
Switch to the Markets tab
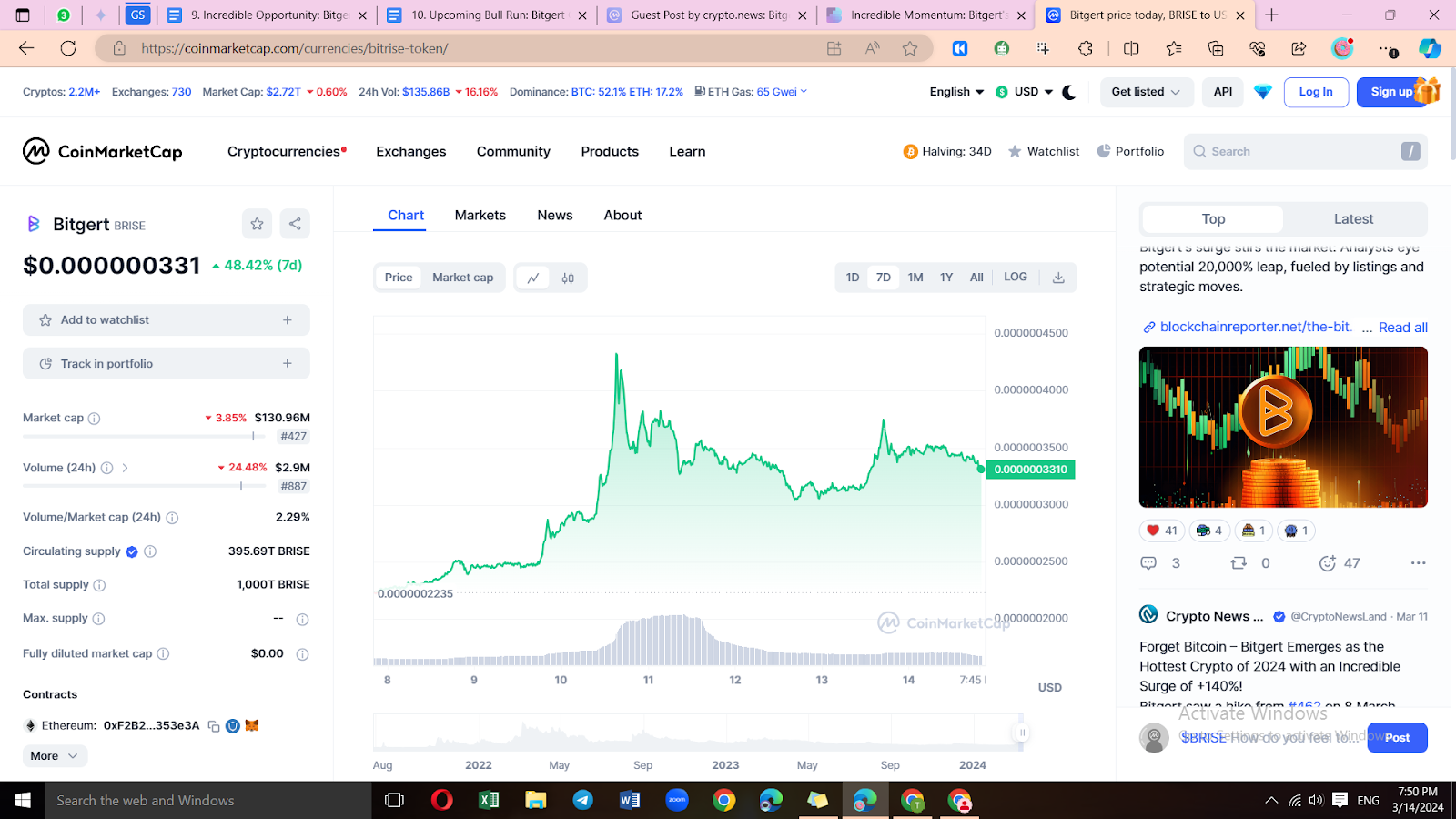[x=480, y=216]
